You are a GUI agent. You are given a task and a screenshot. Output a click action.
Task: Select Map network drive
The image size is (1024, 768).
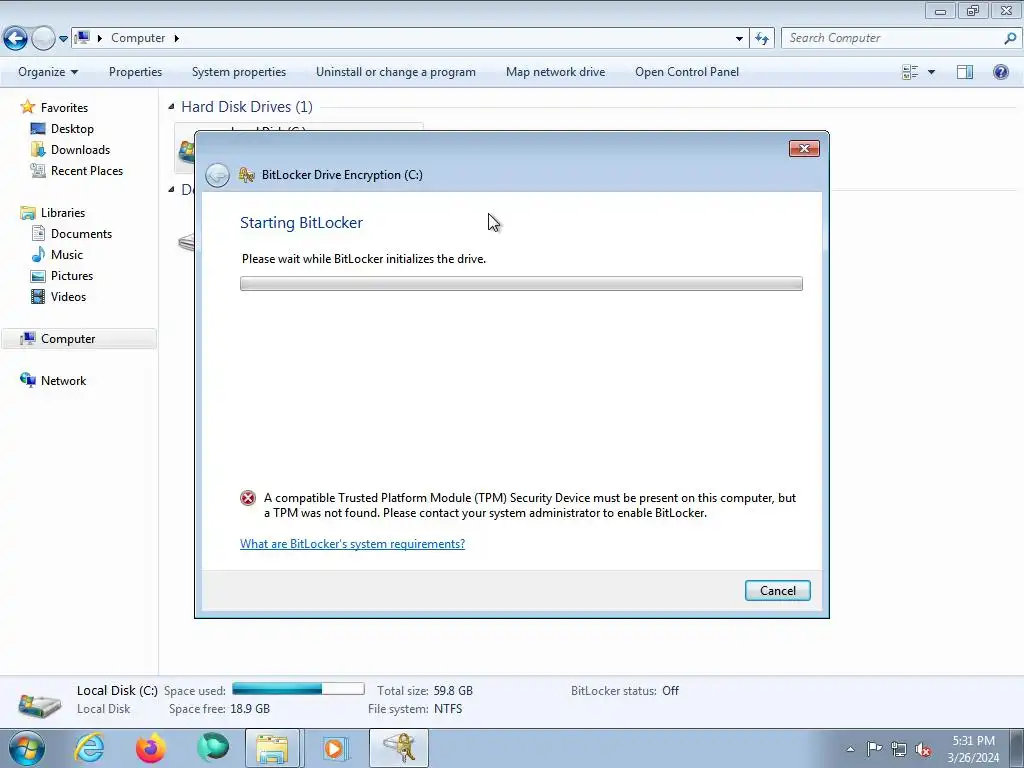click(555, 72)
